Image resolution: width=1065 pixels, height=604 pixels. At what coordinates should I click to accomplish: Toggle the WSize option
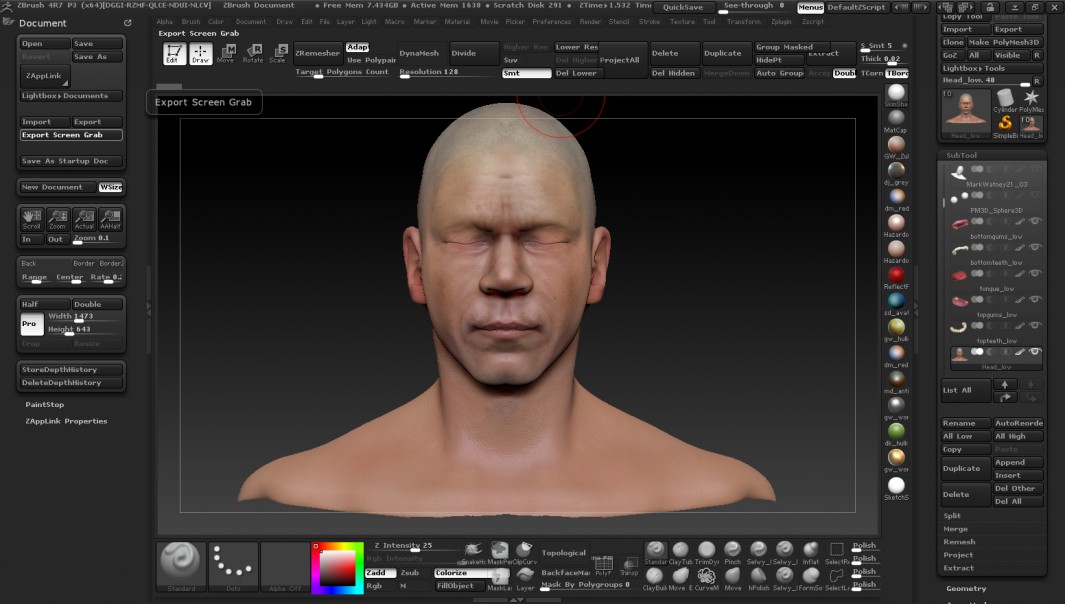click(111, 187)
